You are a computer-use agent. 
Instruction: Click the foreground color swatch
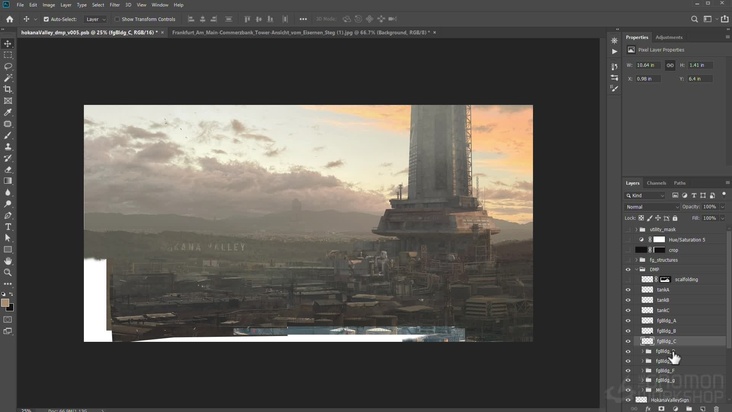[x=5, y=303]
